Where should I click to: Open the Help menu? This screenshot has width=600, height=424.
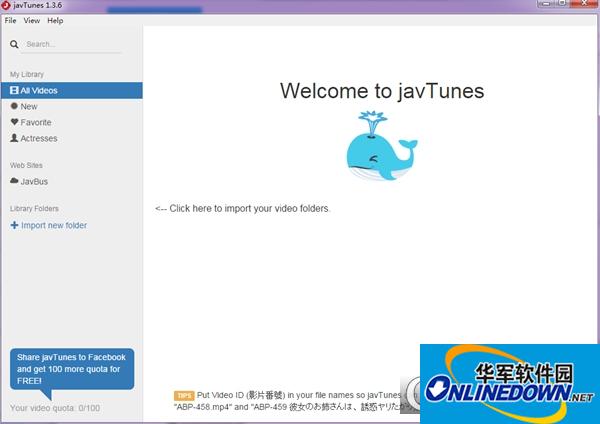(55, 21)
